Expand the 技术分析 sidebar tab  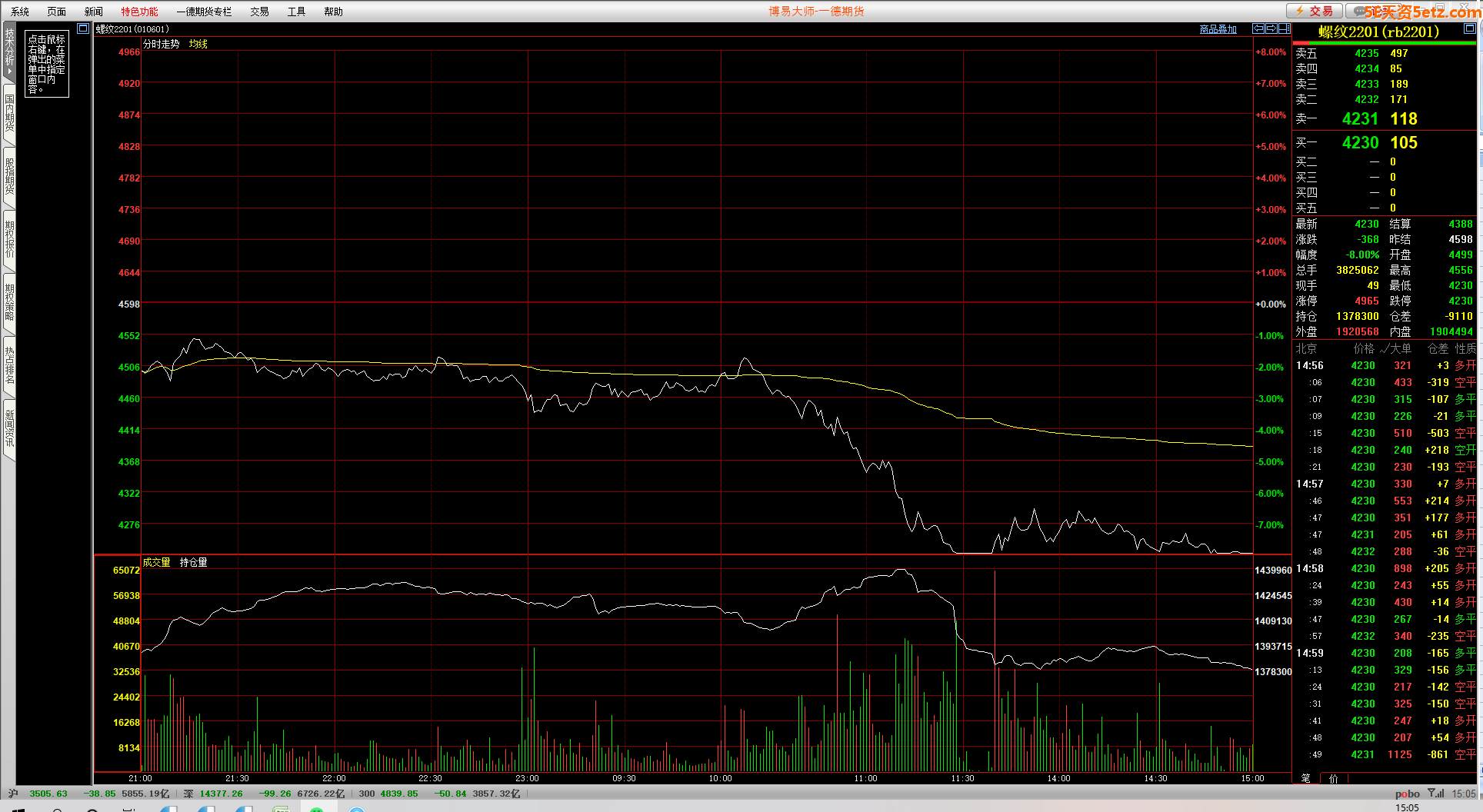(x=9, y=51)
